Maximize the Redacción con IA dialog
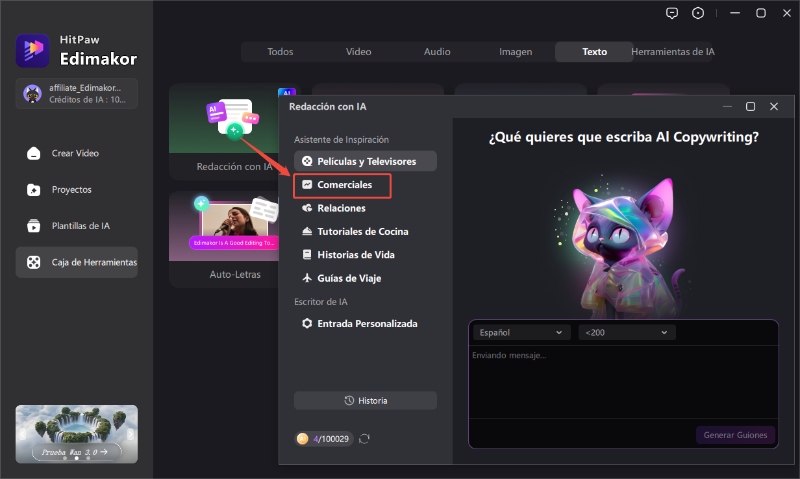 point(751,107)
